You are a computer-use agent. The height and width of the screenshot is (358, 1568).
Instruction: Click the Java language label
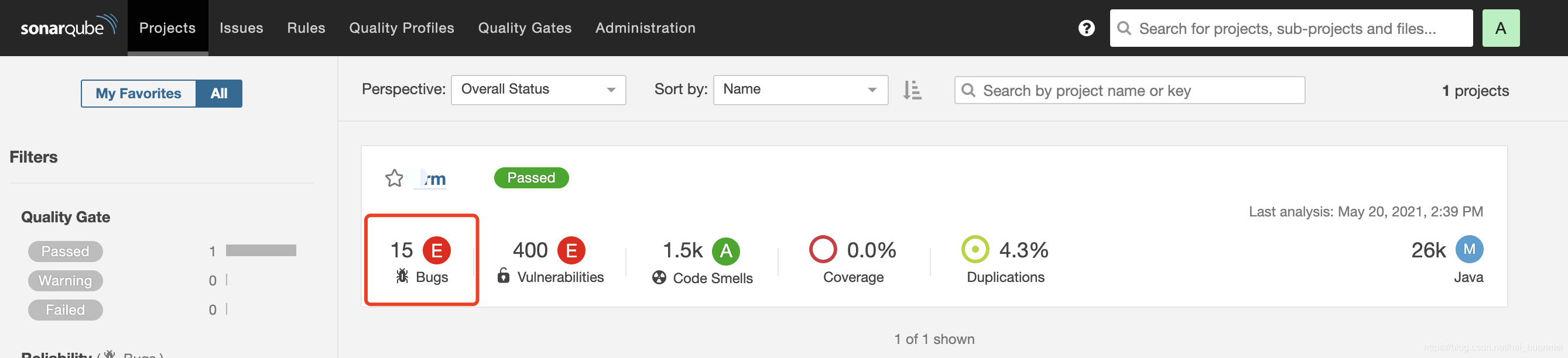[x=1468, y=277]
